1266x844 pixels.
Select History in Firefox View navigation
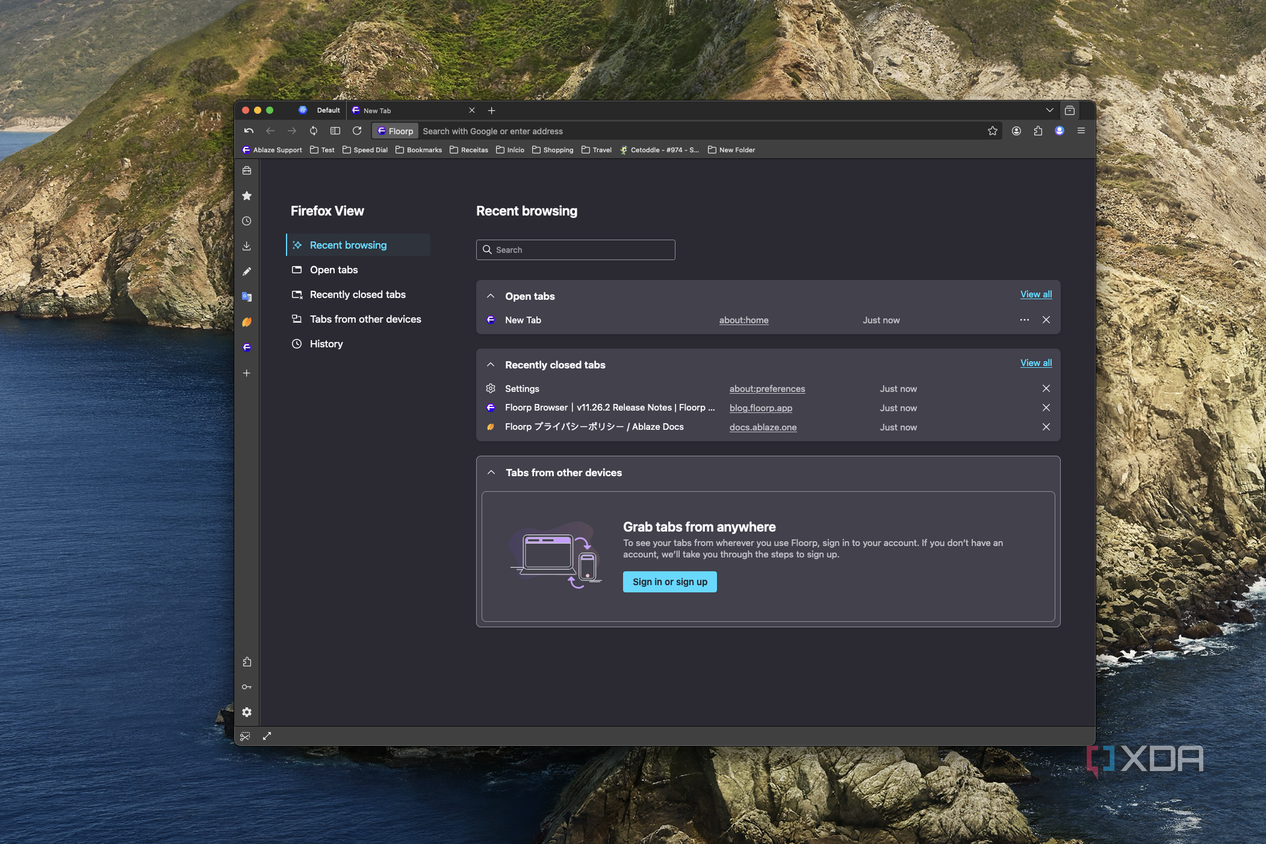pyautogui.click(x=358, y=344)
